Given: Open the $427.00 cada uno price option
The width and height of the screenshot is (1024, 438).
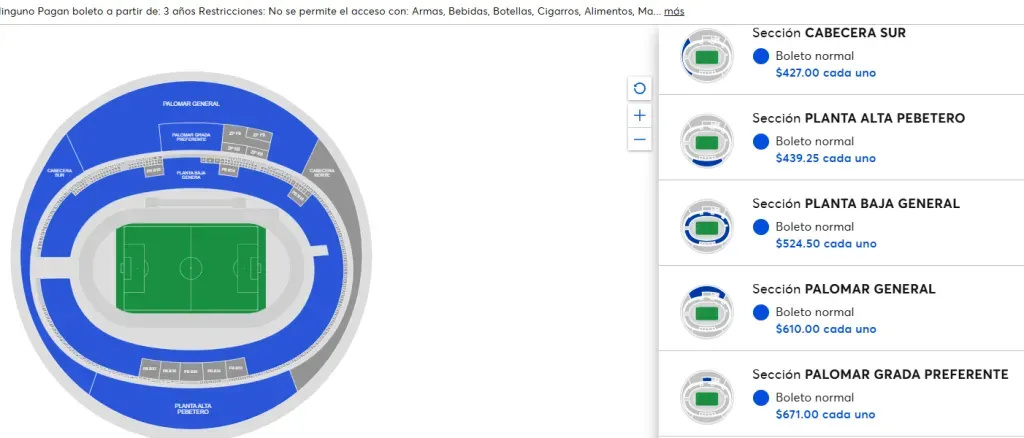Looking at the screenshot, I should coord(825,73).
